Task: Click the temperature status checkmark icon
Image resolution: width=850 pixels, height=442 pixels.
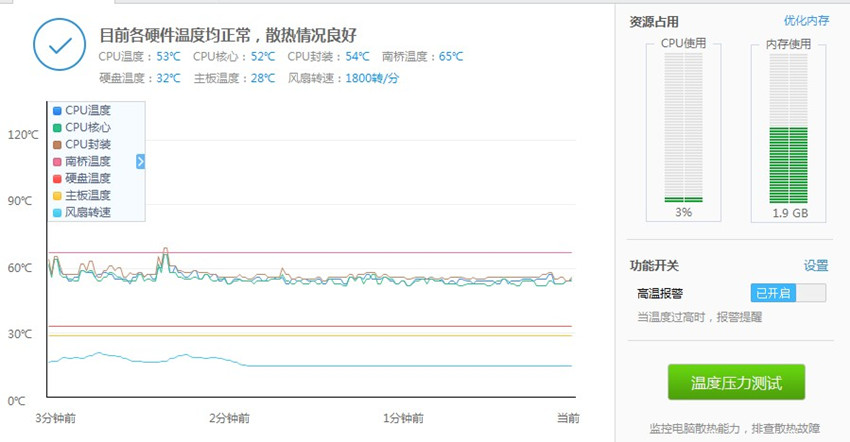Action: [x=60, y=44]
